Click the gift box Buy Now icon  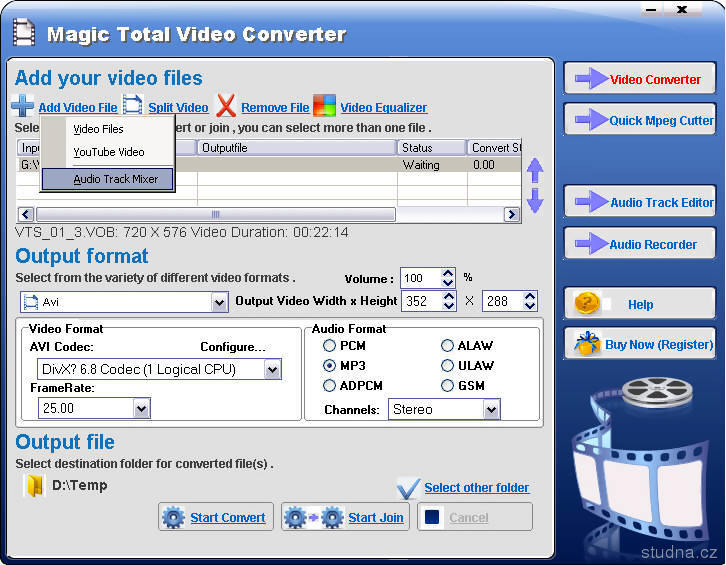pos(587,344)
